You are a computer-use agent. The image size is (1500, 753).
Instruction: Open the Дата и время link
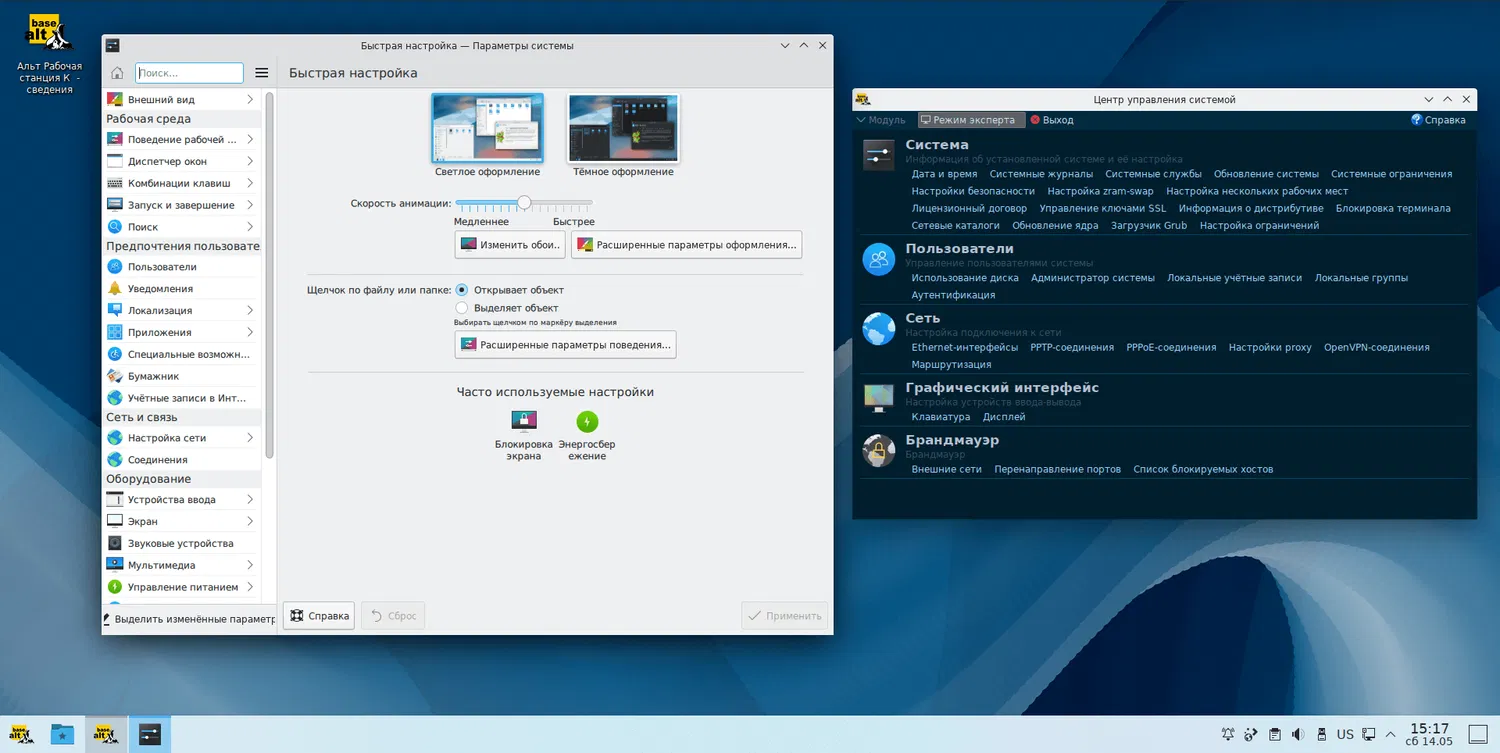(x=944, y=174)
